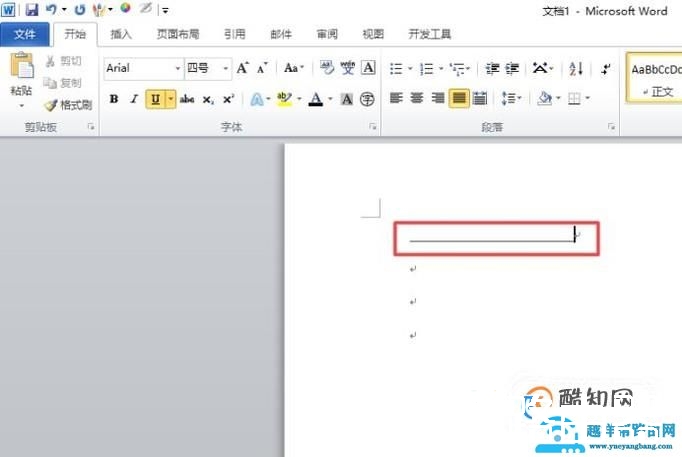
Task: Click the paragraph shading paint bucket
Action: [545, 98]
